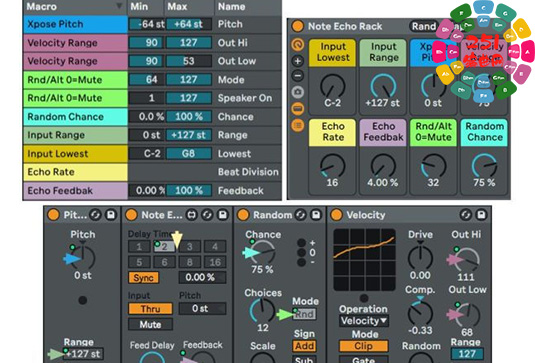The height and width of the screenshot is (363, 535).
Task: Toggle the Rnd mode in Random device
Action: 305,314
